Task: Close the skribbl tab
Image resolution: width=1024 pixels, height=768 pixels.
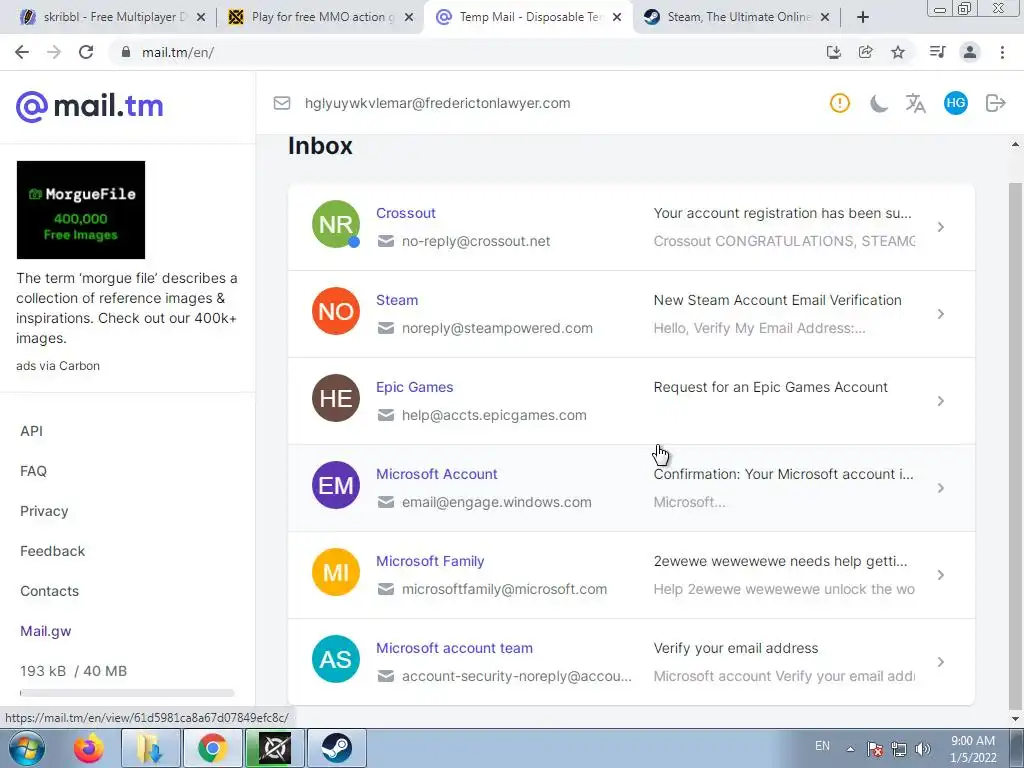Action: pyautogui.click(x=200, y=17)
